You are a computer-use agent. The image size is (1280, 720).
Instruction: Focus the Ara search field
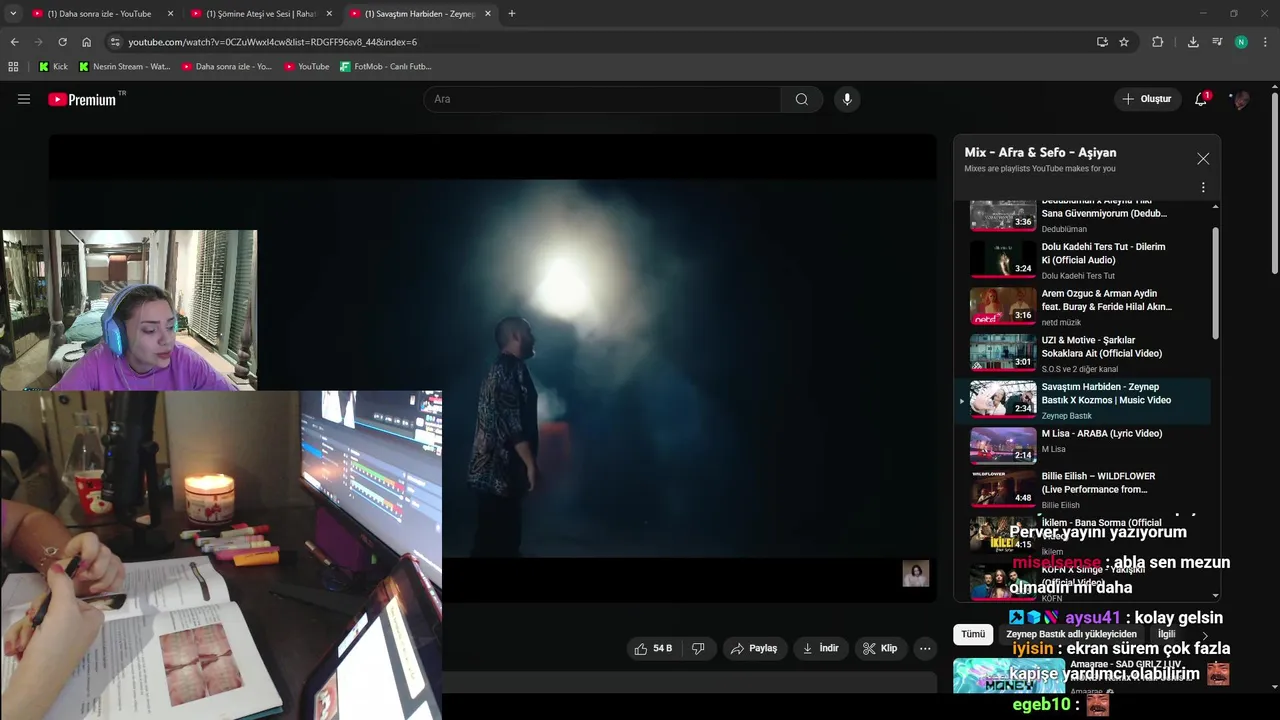click(602, 99)
